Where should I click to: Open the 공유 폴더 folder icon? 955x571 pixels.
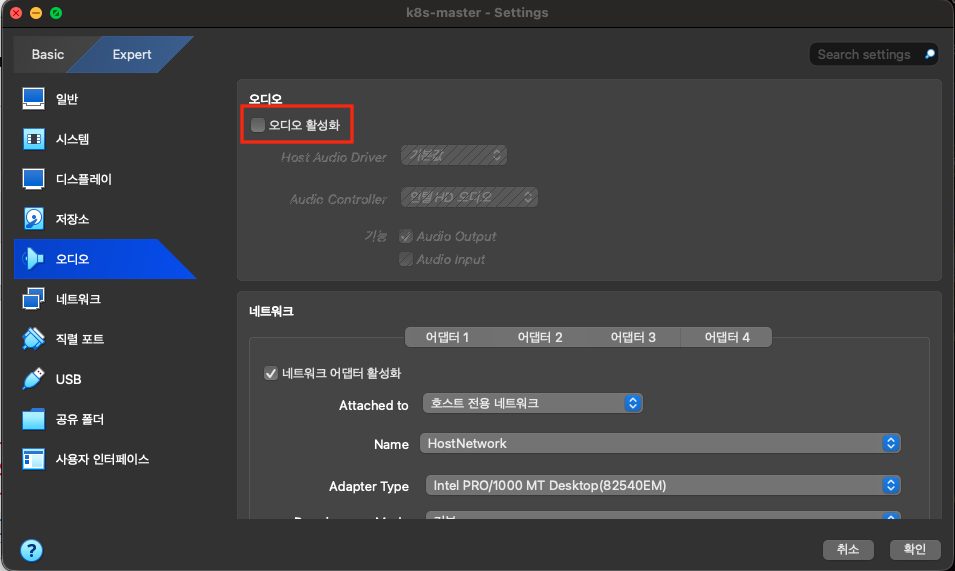[33, 419]
